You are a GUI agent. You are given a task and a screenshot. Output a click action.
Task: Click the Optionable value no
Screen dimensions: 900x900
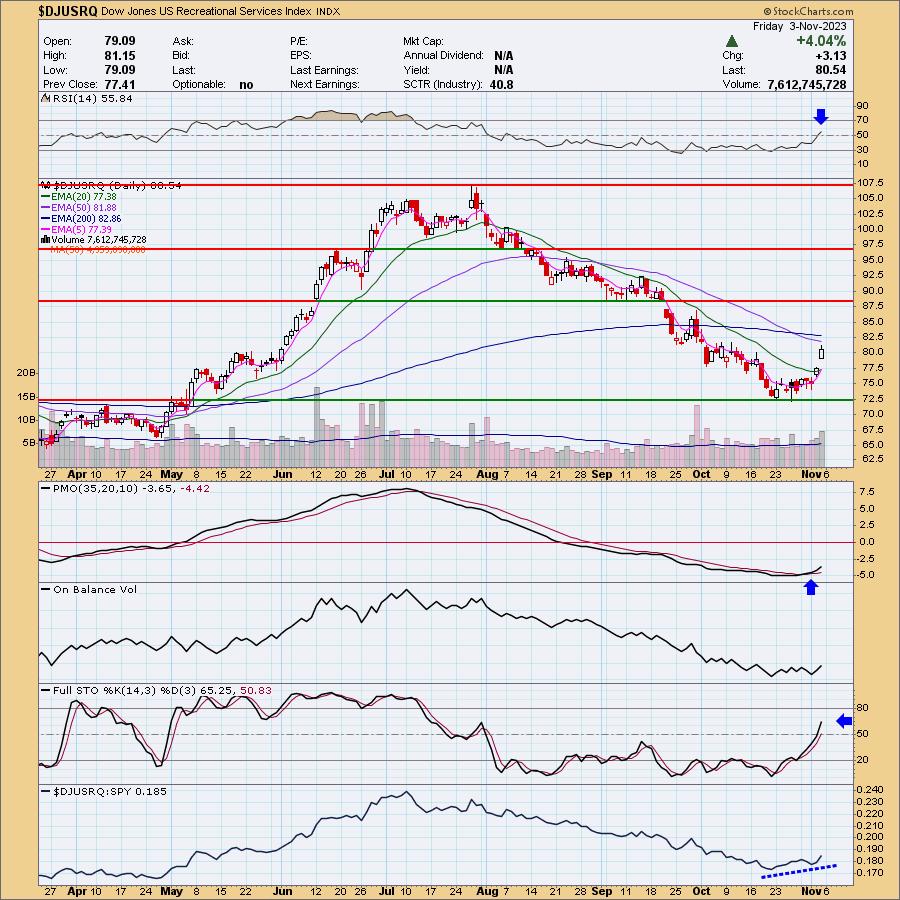tap(246, 85)
